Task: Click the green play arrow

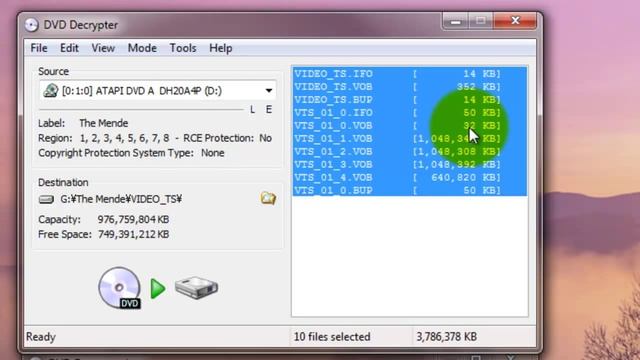Action: pyautogui.click(x=158, y=289)
